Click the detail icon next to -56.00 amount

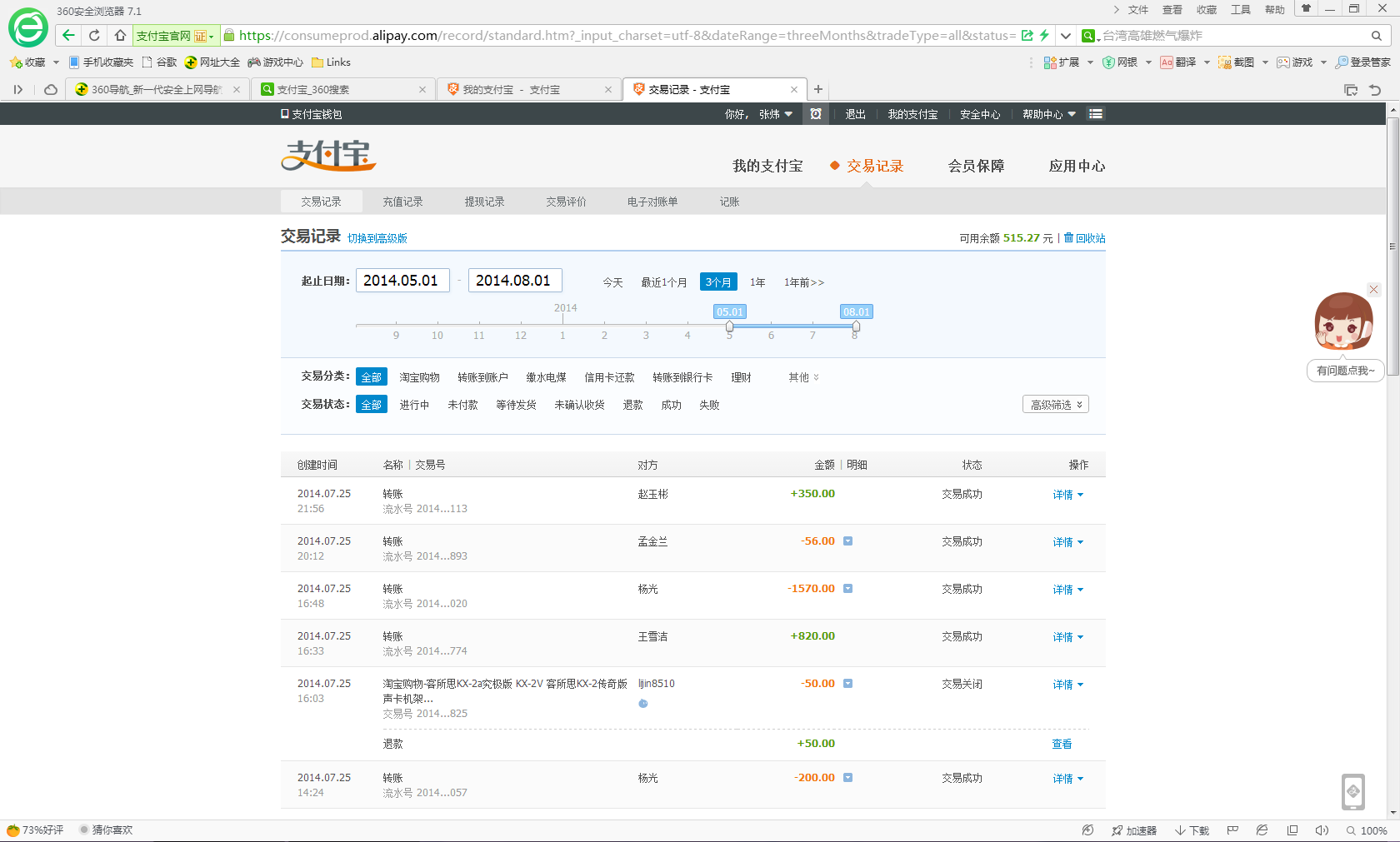coord(847,541)
